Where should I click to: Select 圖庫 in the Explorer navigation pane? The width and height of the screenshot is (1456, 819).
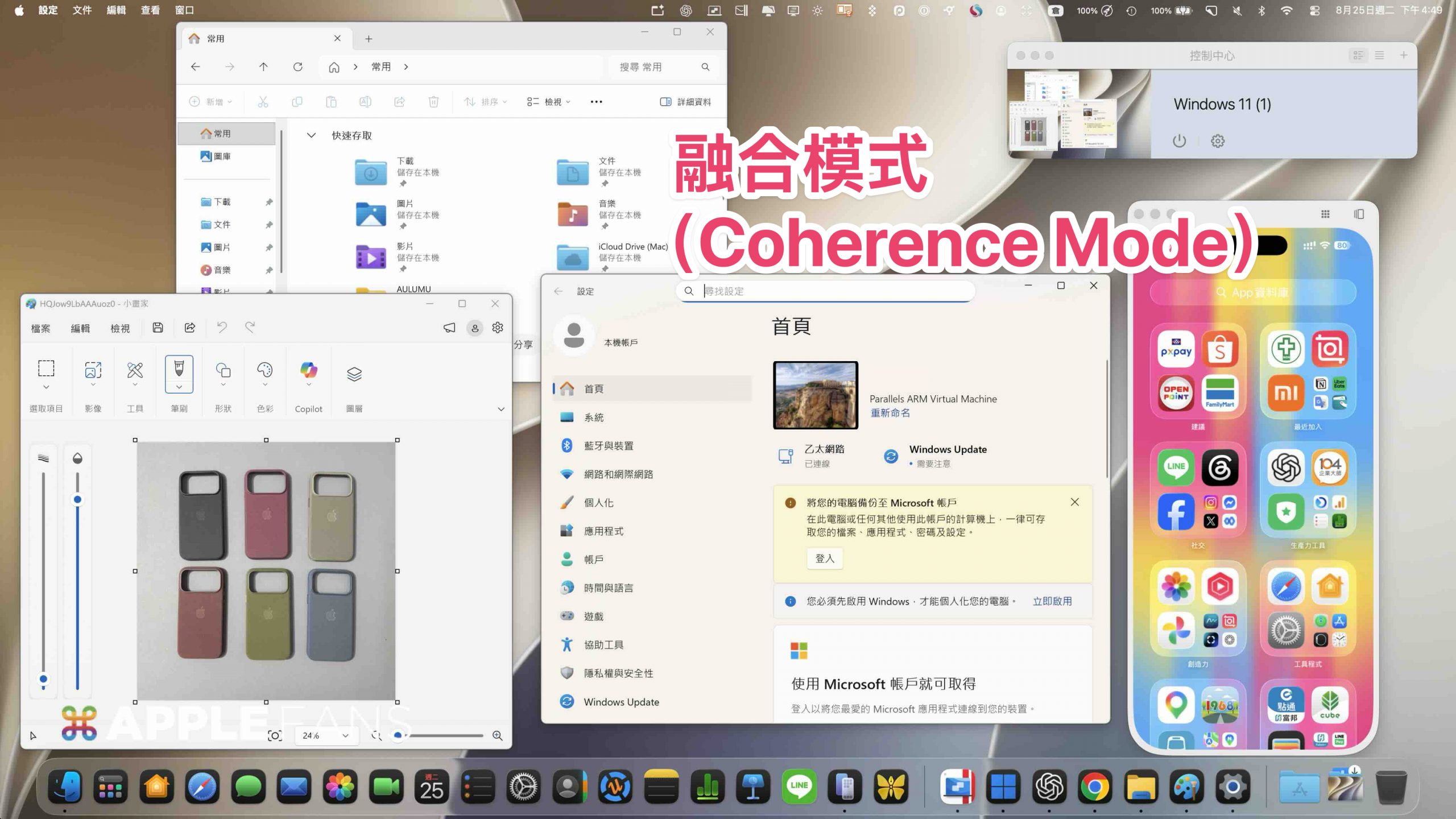point(227,156)
